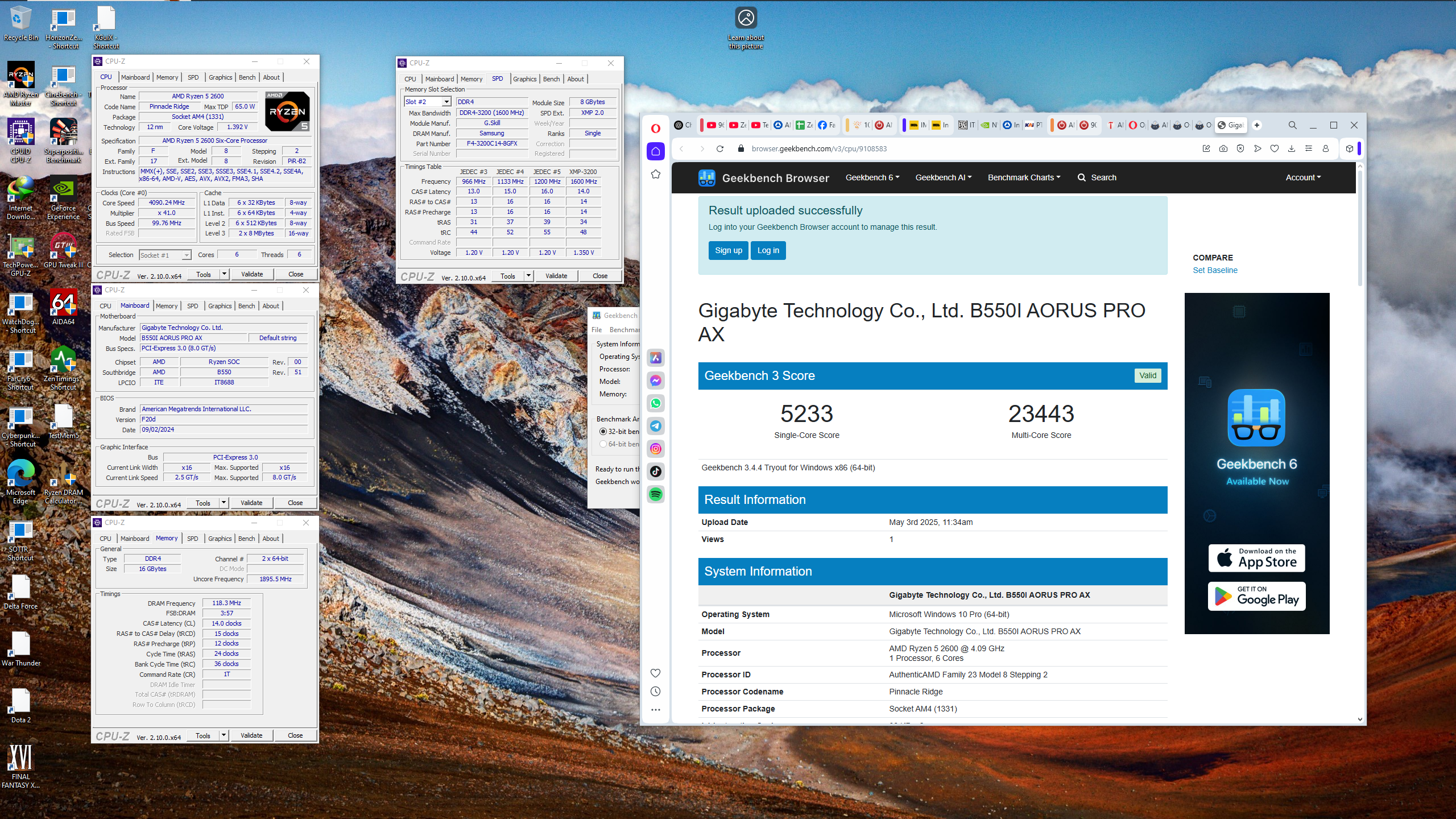
Task: Expand Tools arrow in SPD window
Action: (528, 276)
